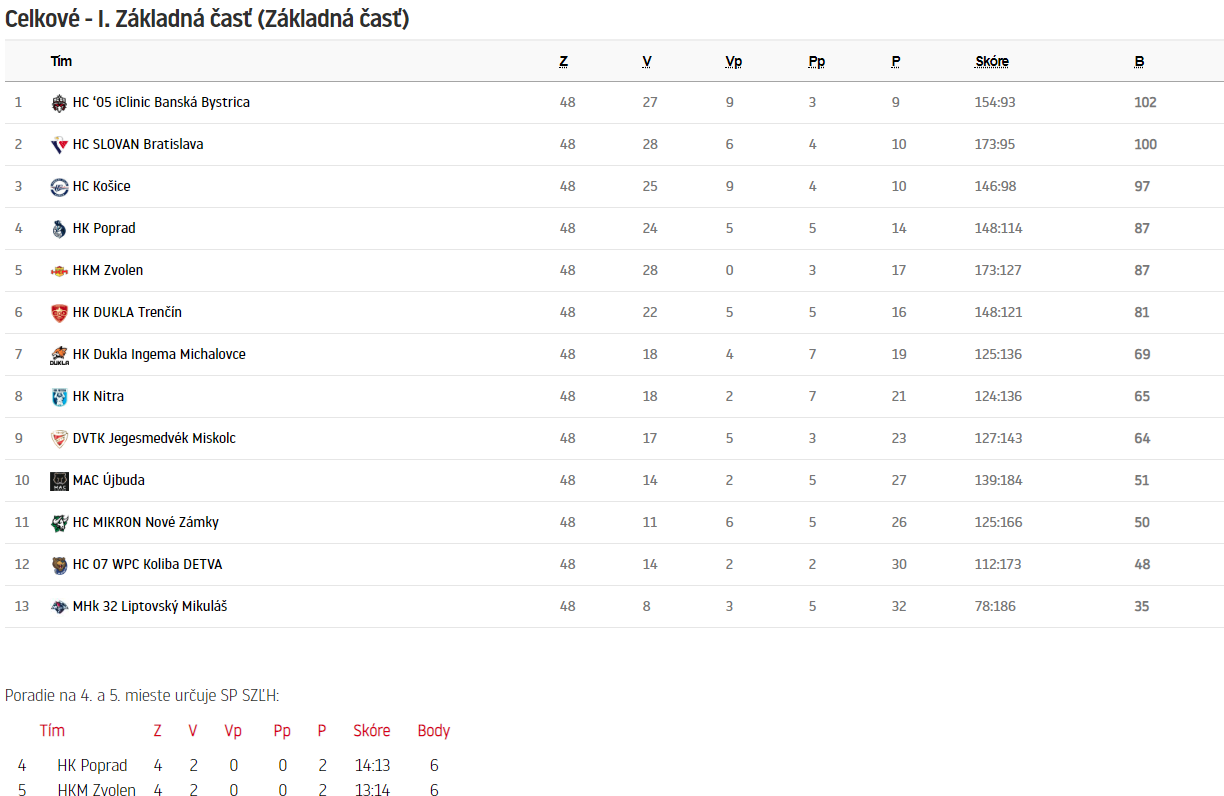Image resolution: width=1224 pixels, height=796 pixels.
Task: Click the Z games column header in main table
Action: 564,62
